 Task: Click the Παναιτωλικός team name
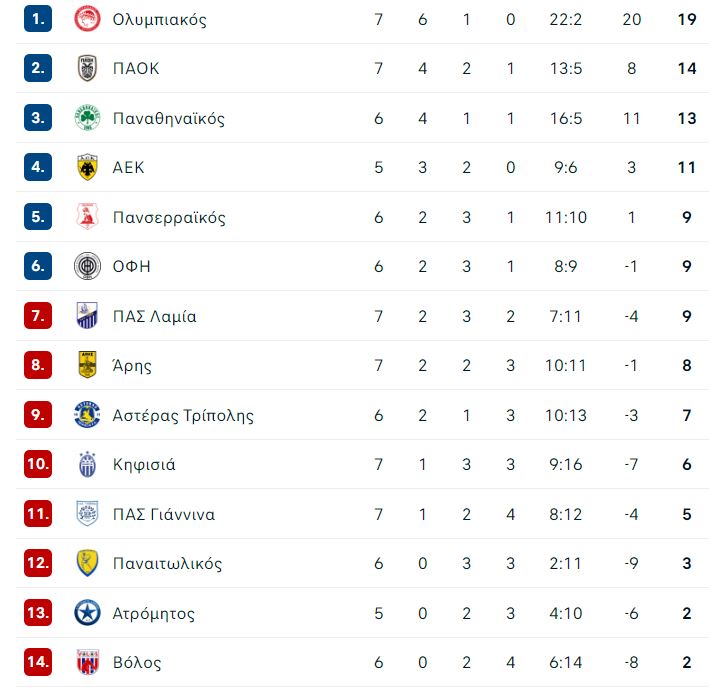point(167,564)
